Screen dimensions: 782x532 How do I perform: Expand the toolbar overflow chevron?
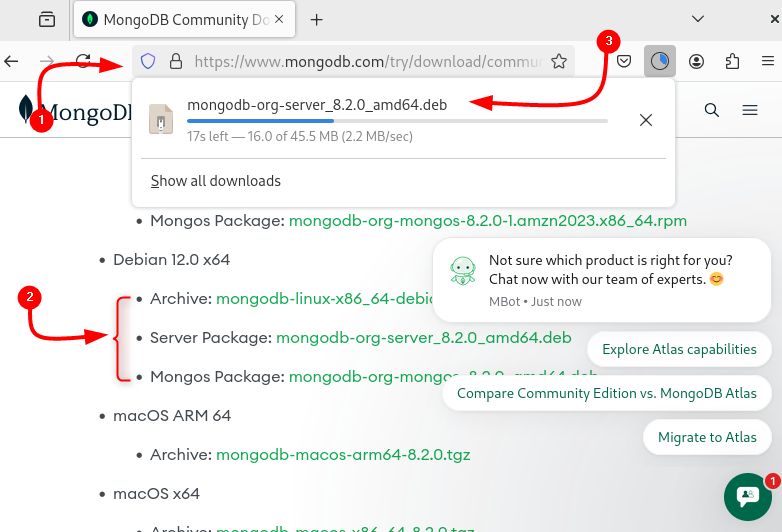pos(768,61)
